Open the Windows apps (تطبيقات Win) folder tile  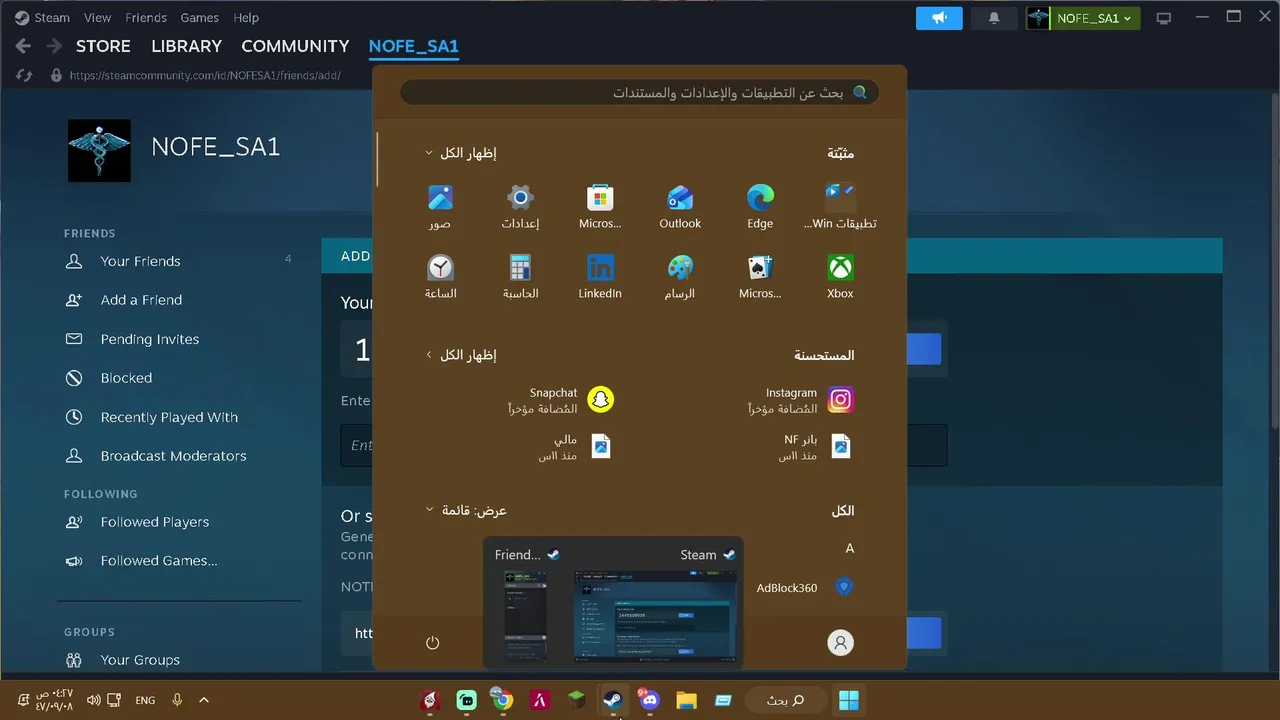click(840, 207)
